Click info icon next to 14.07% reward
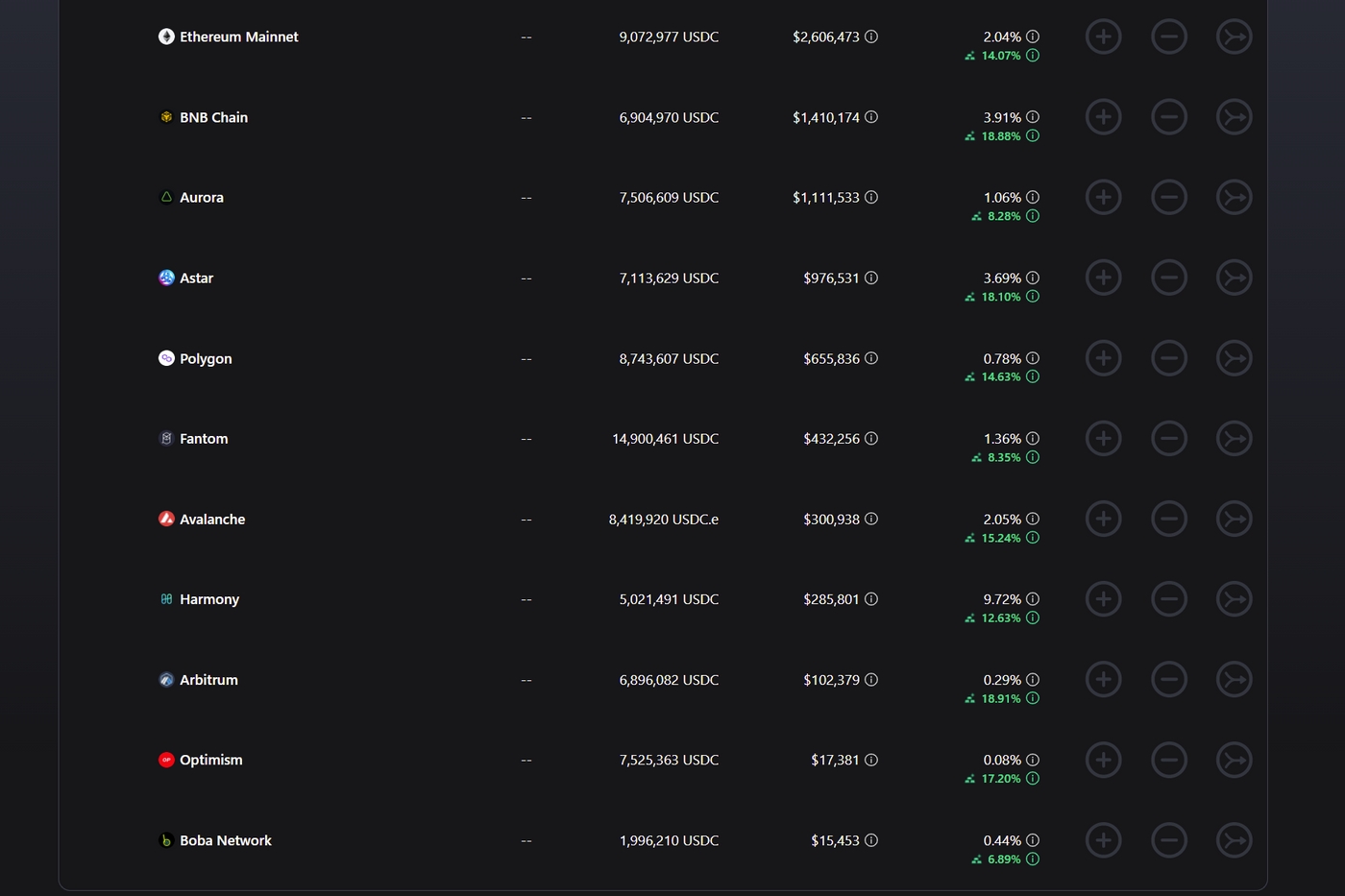 pos(1033,56)
